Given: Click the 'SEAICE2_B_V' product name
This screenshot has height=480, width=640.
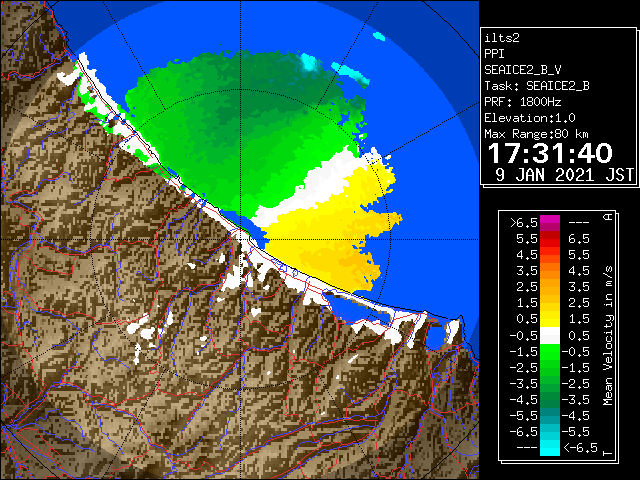Looking at the screenshot, I should click(x=523, y=70).
